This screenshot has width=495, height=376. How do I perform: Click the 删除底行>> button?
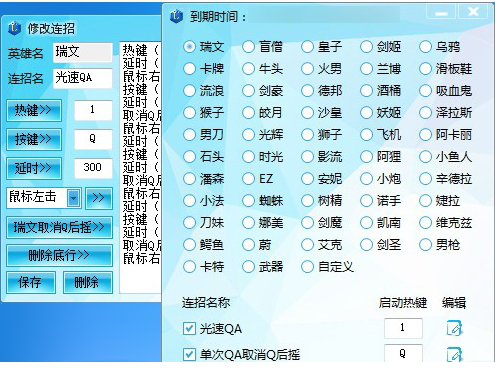click(59, 255)
